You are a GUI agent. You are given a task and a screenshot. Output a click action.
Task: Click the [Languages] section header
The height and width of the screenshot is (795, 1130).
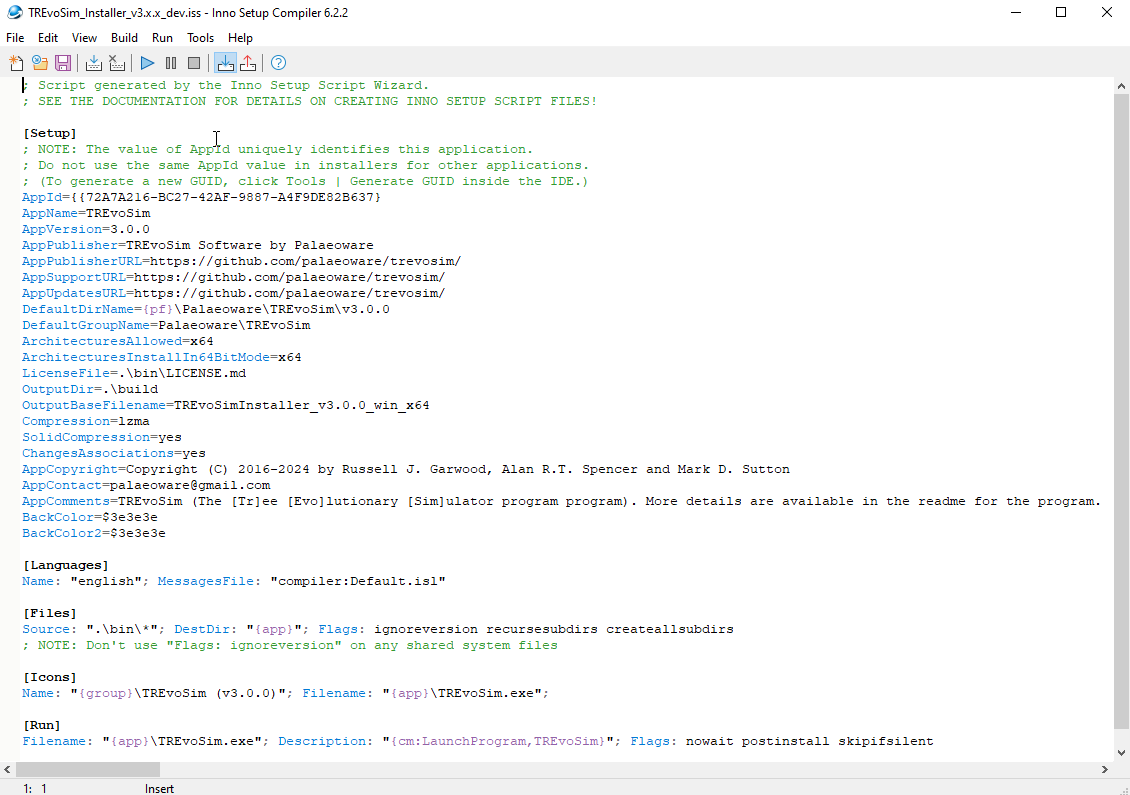click(66, 565)
